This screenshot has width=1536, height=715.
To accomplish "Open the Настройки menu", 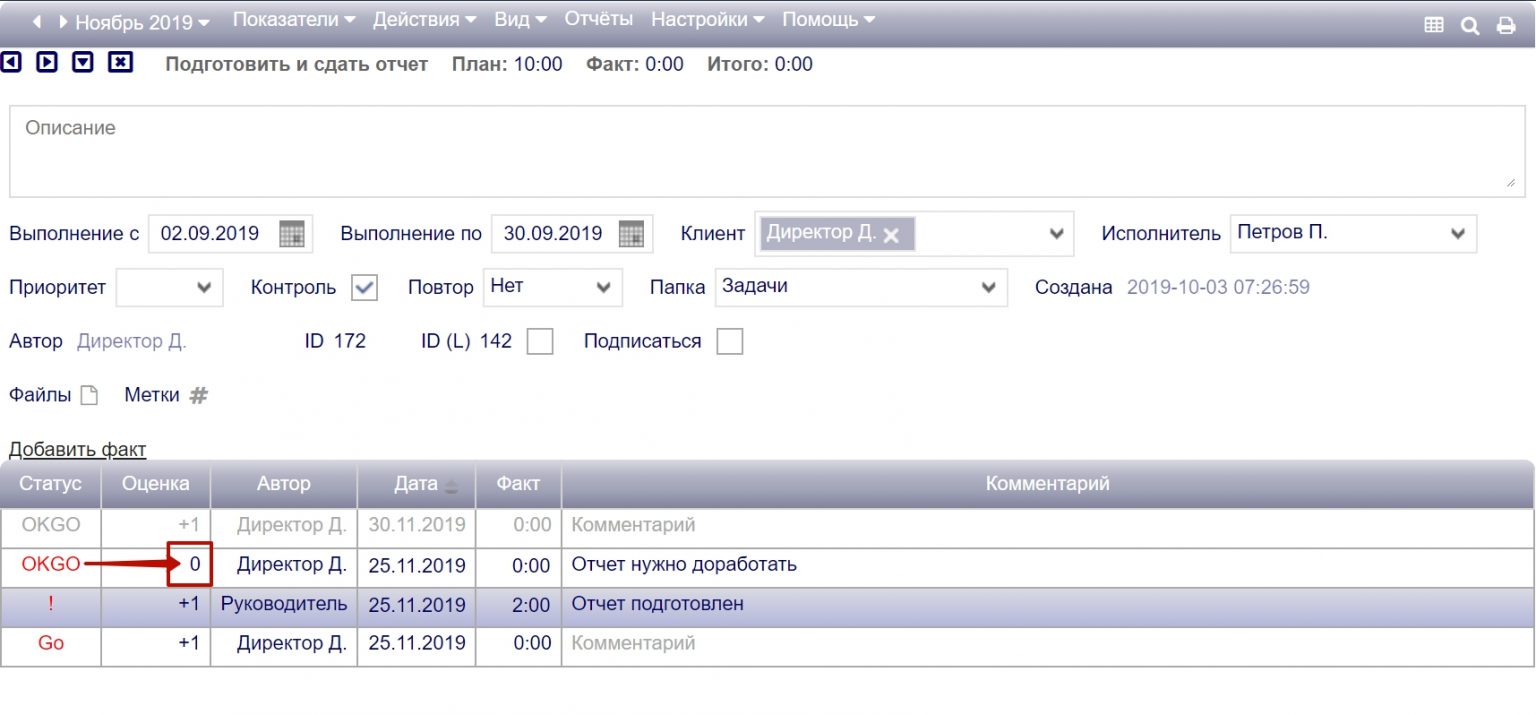I will pos(708,19).
